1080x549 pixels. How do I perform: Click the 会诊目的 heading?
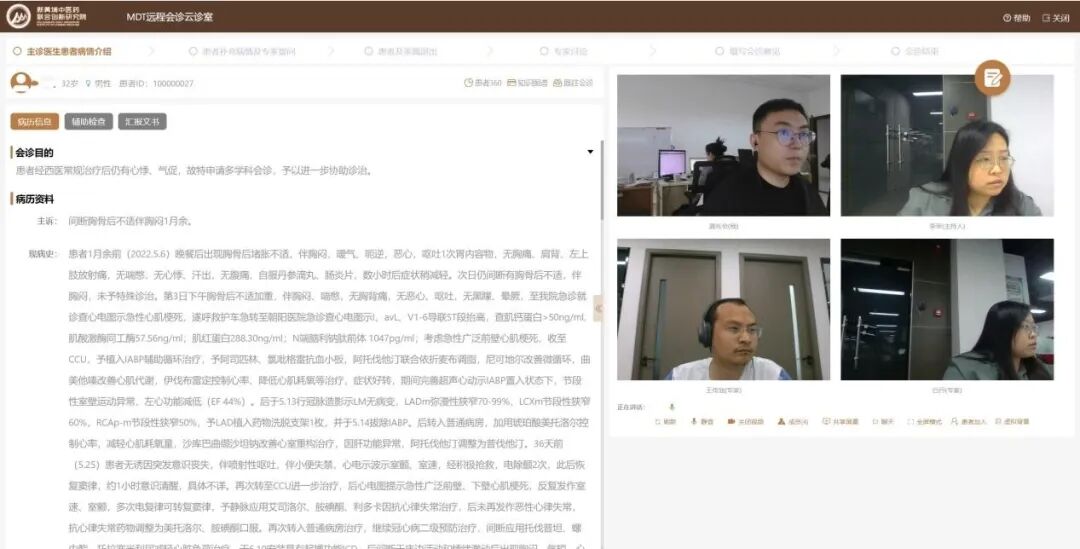point(34,152)
